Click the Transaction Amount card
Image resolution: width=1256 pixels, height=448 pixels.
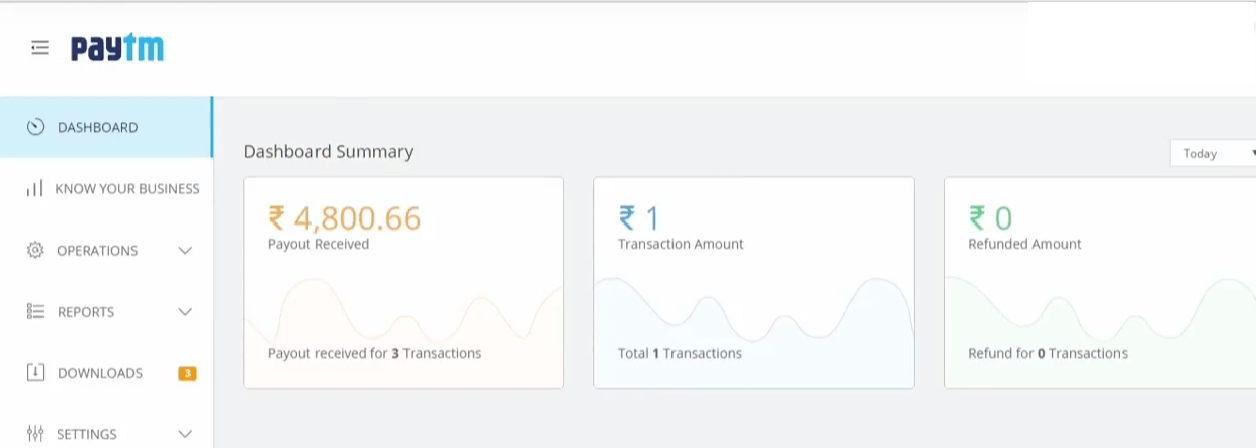click(x=753, y=283)
